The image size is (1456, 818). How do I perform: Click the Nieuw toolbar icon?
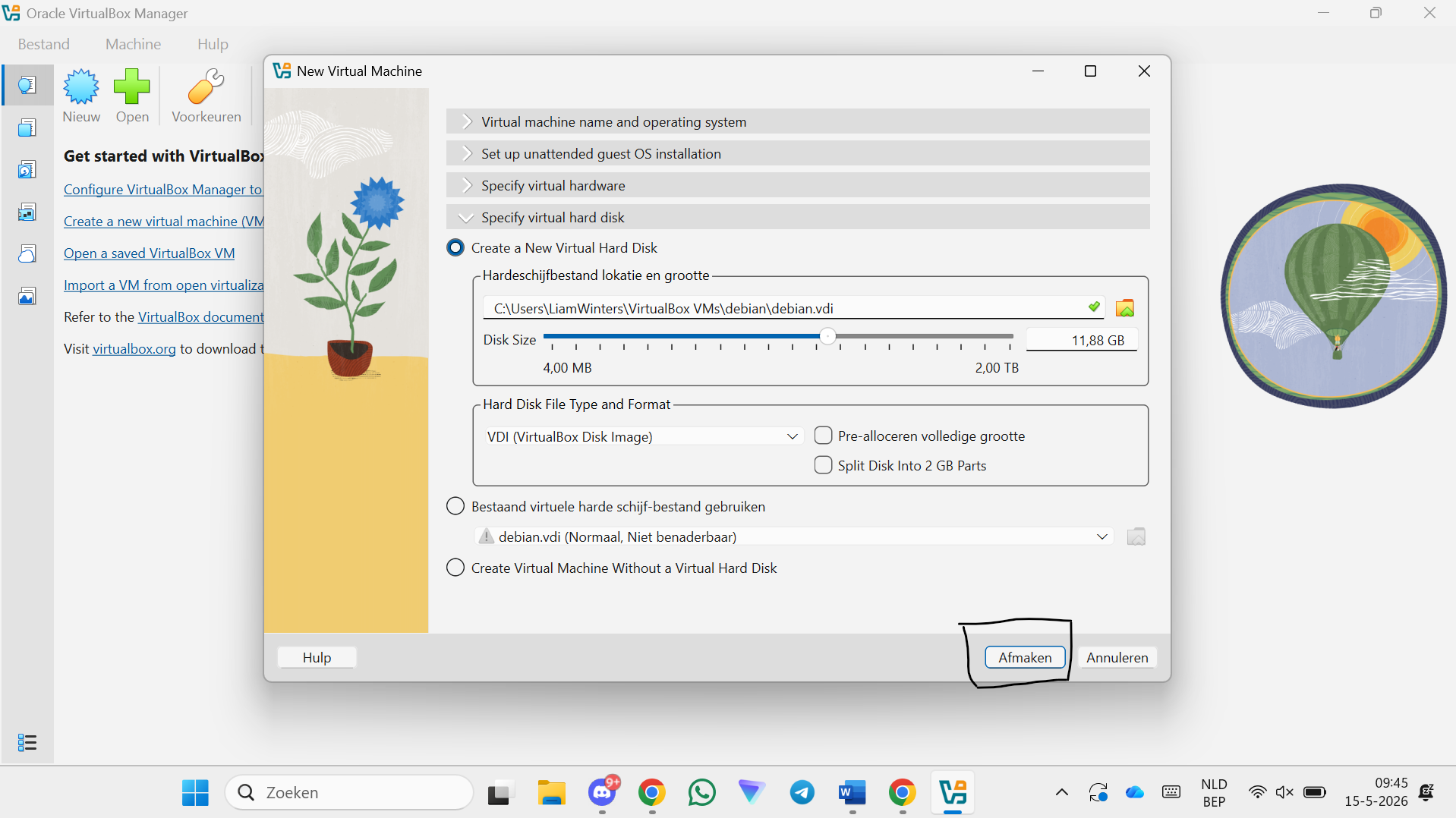click(x=81, y=96)
